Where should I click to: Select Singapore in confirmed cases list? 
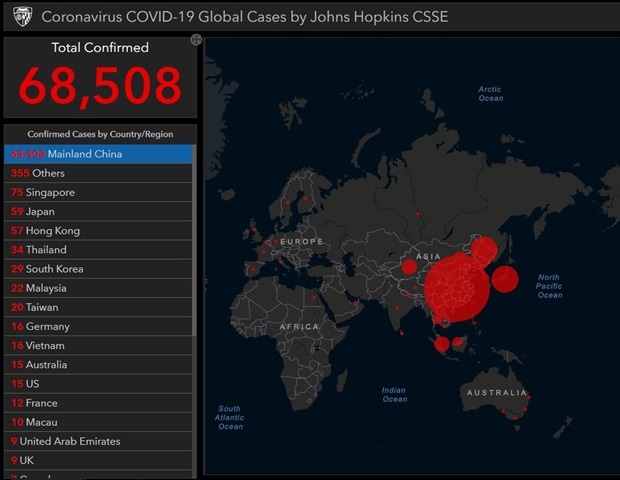(98, 192)
